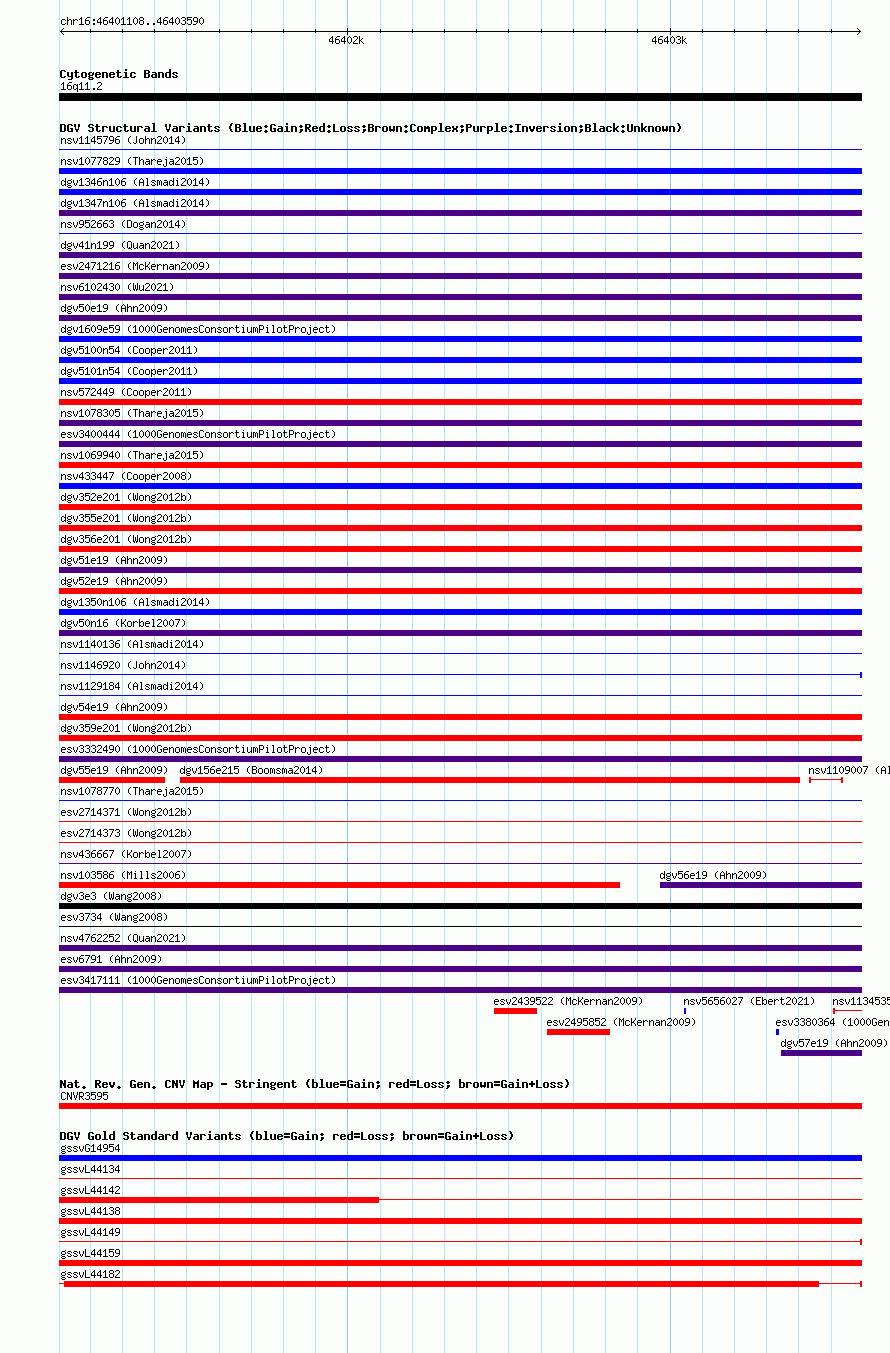Click esv2439522 (McKernan2009) label
890x1353 pixels.
[569, 1001]
